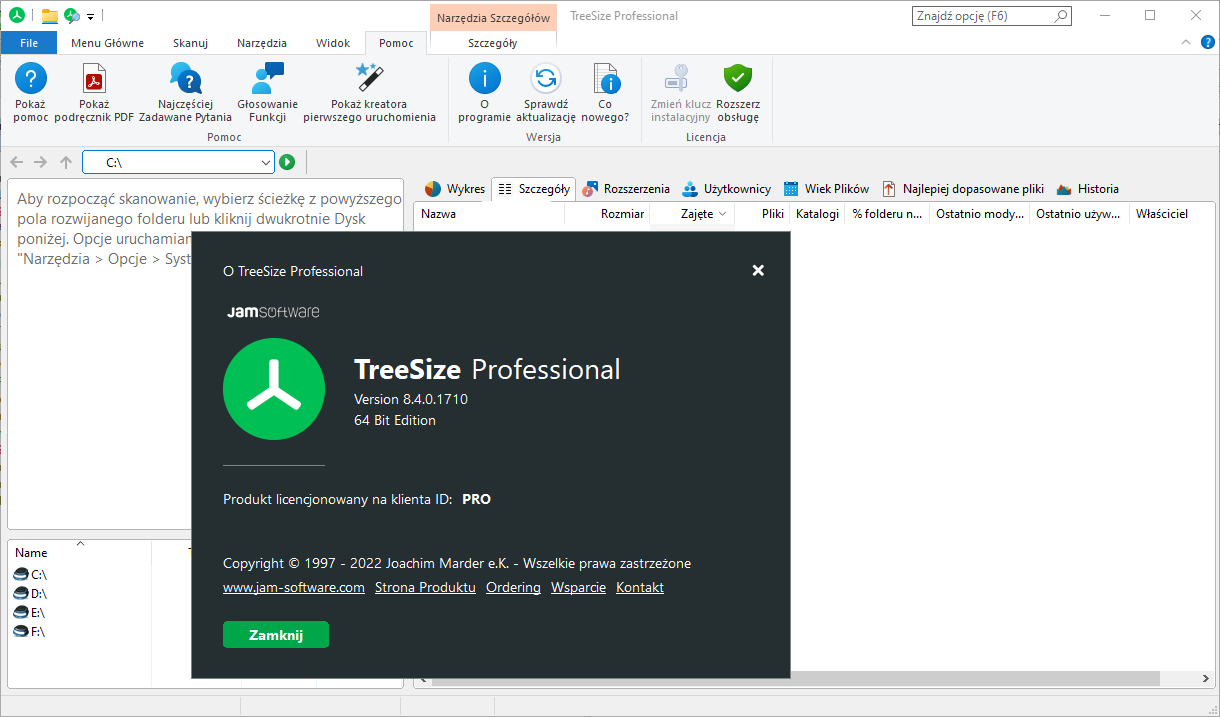The image size is (1220, 717).
Task: Click the Ordering link
Action: point(513,587)
